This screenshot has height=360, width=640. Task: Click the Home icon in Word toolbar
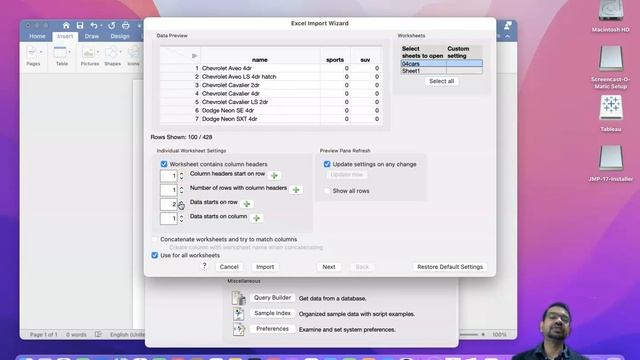66,25
